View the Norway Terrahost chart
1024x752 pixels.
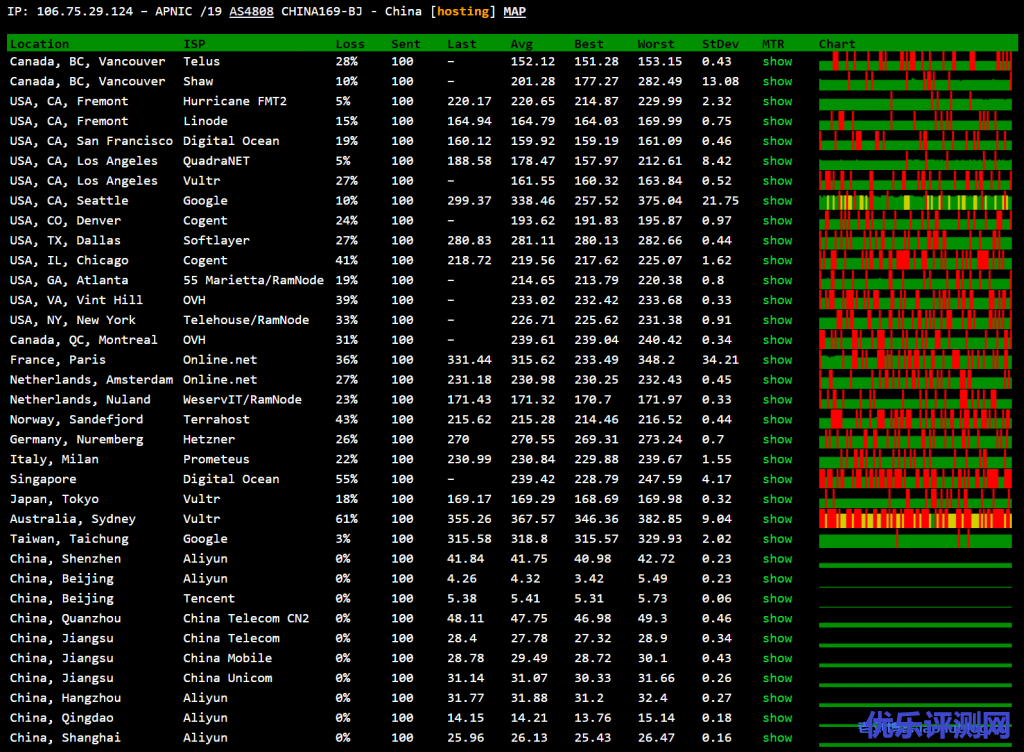click(x=915, y=420)
